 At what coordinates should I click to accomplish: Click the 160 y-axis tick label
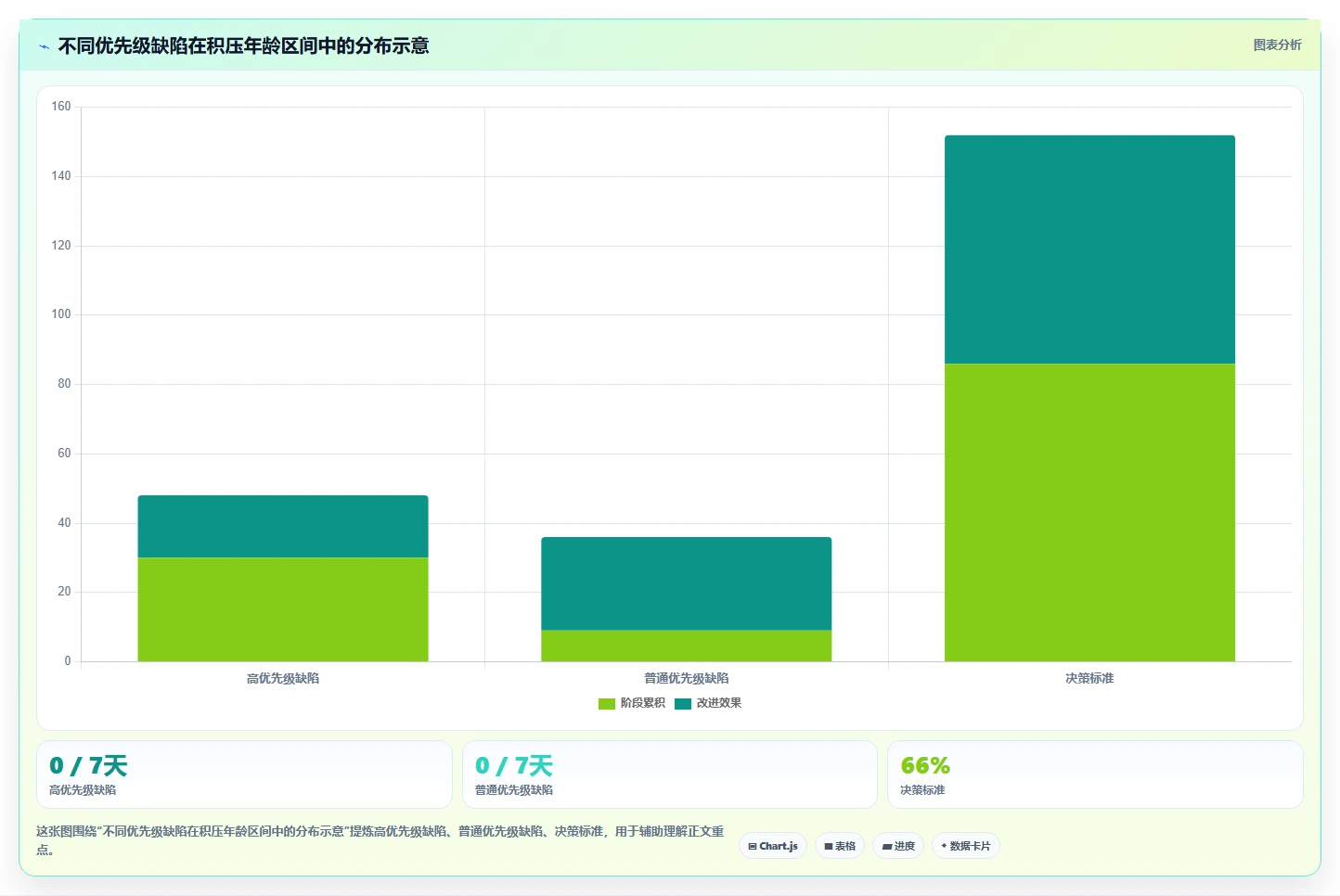61,107
